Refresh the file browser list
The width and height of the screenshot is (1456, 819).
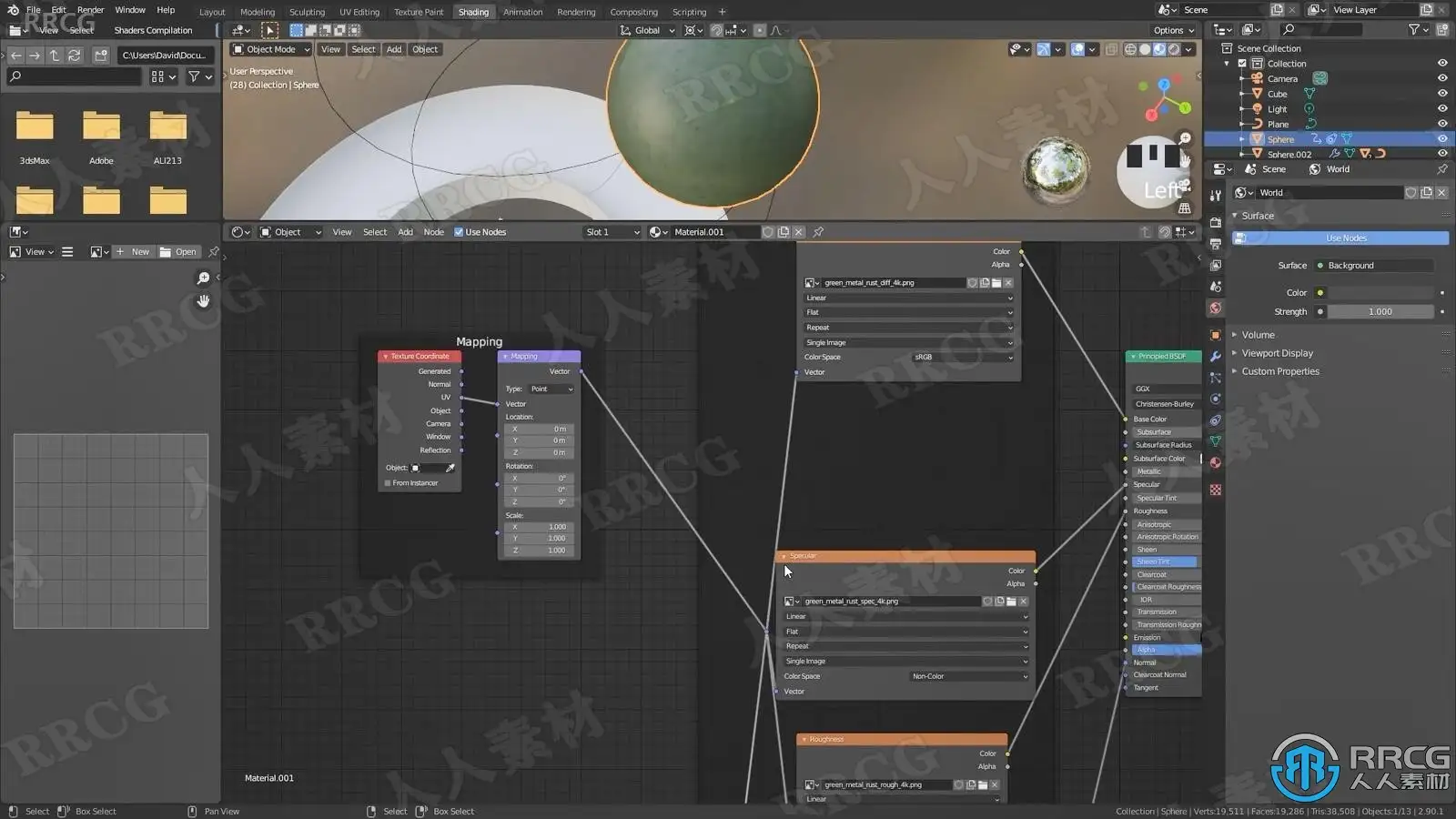coord(74,56)
